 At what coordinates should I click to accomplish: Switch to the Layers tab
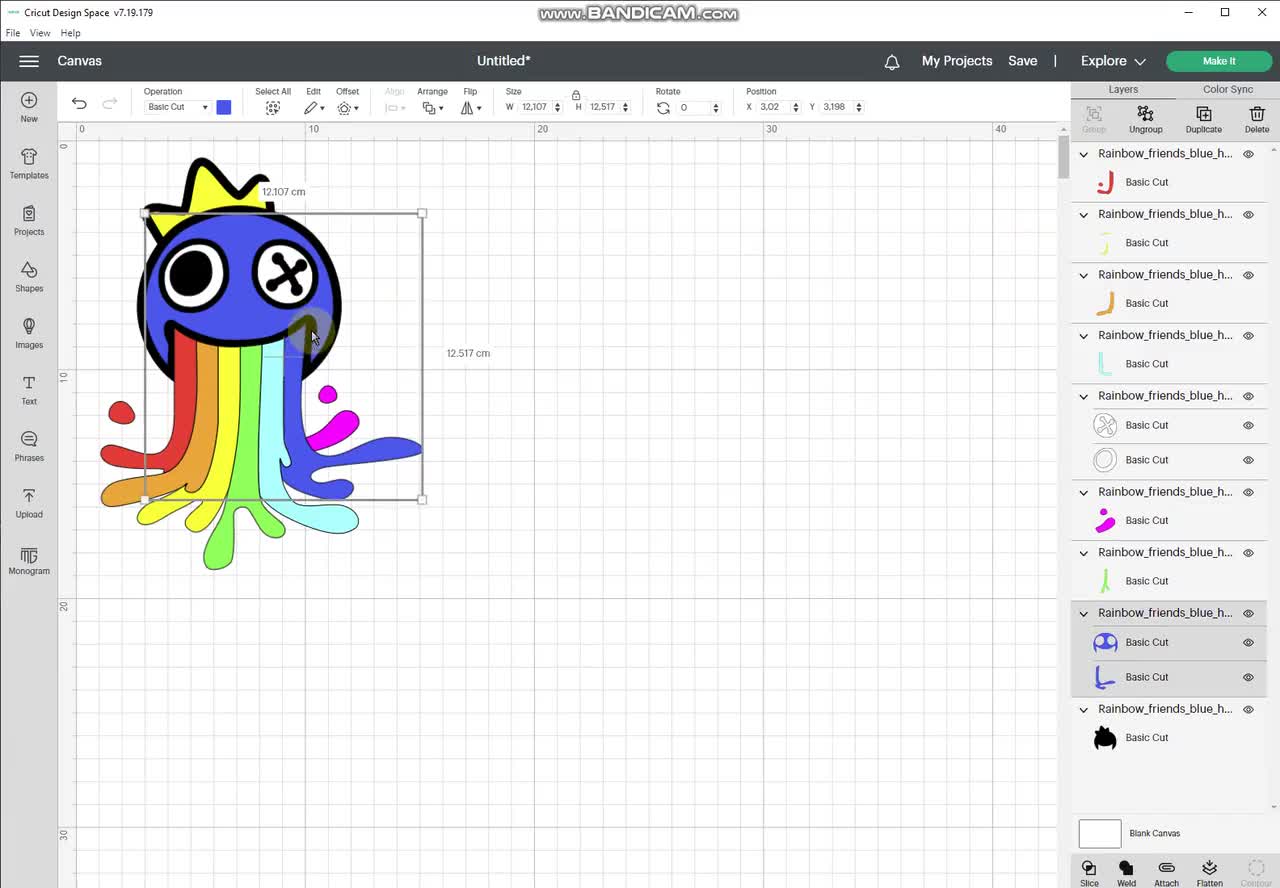point(1123,89)
